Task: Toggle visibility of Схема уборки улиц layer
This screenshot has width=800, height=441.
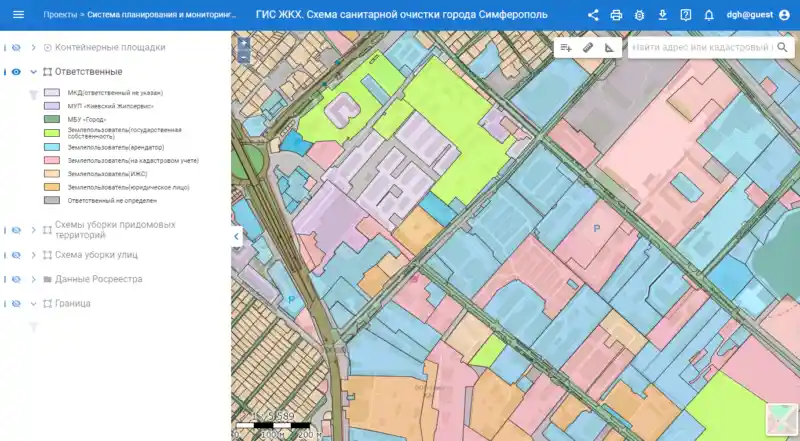Action: (16, 255)
